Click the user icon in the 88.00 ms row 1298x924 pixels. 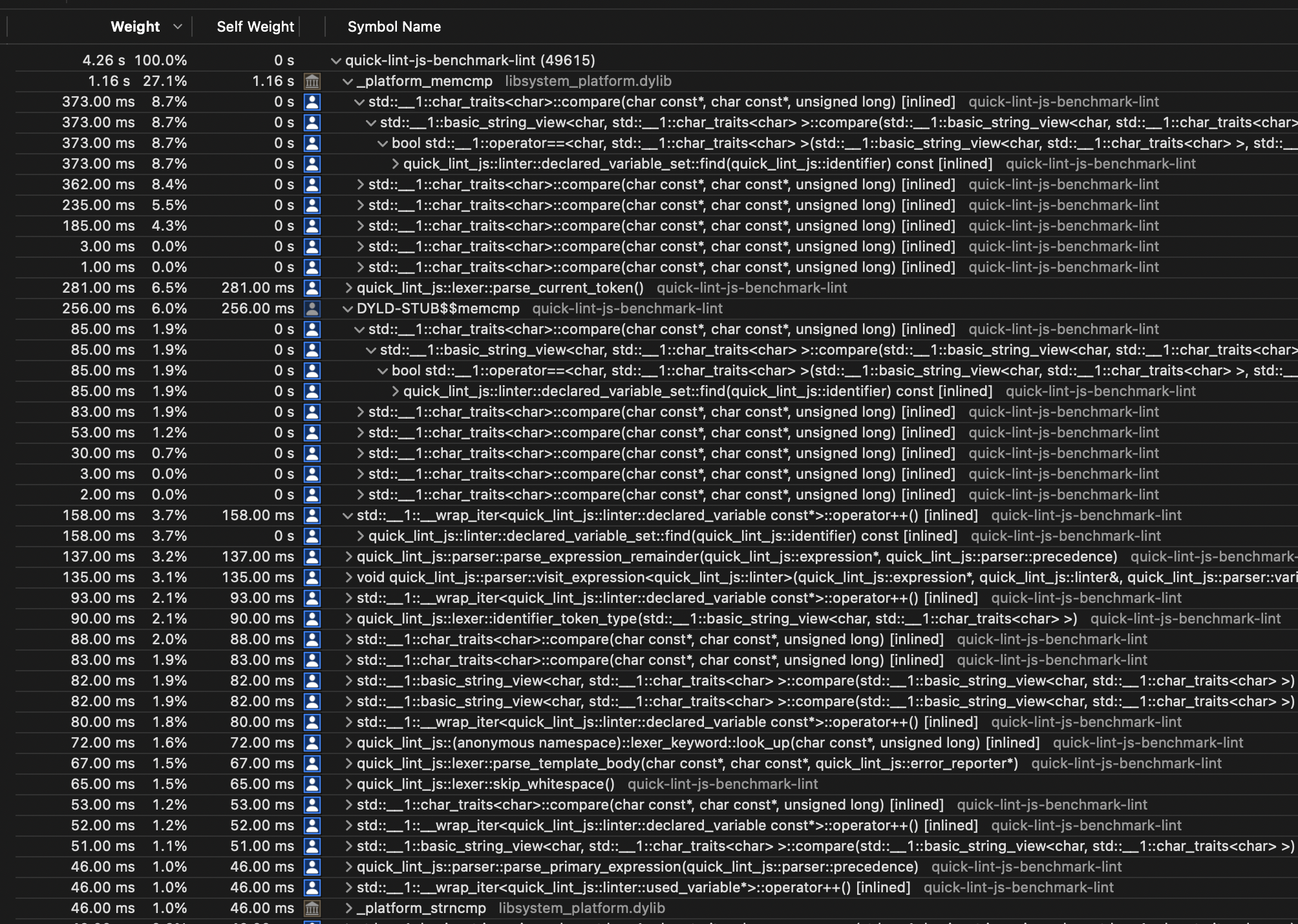312,639
